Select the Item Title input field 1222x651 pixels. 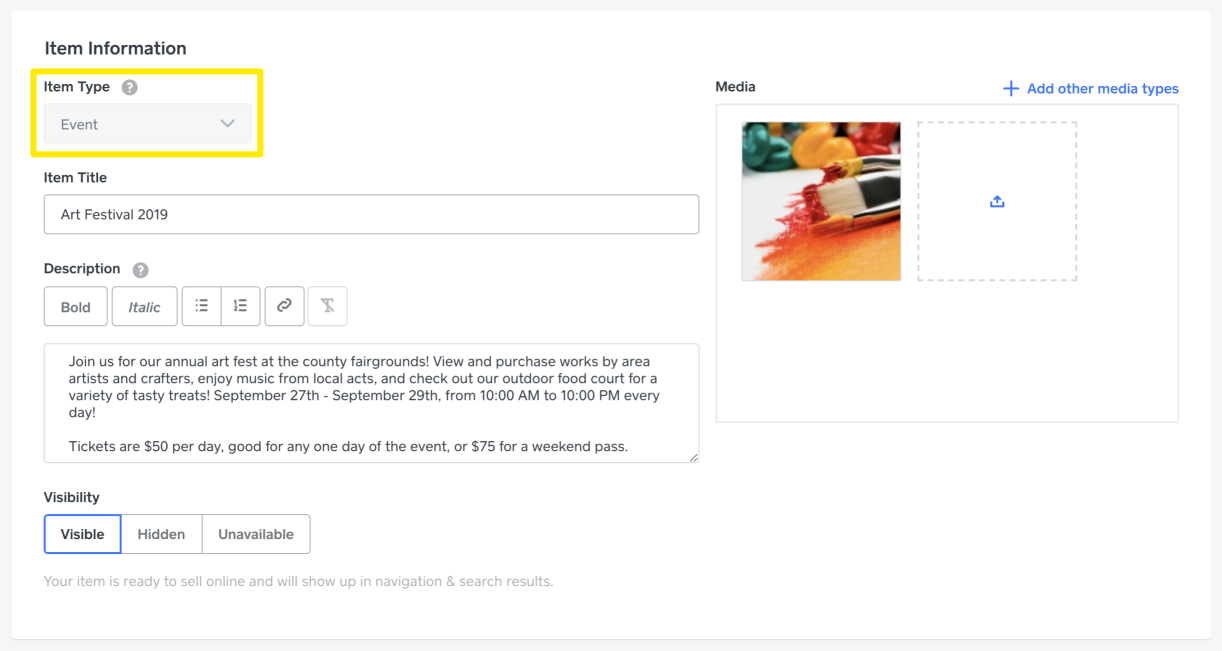(370, 214)
